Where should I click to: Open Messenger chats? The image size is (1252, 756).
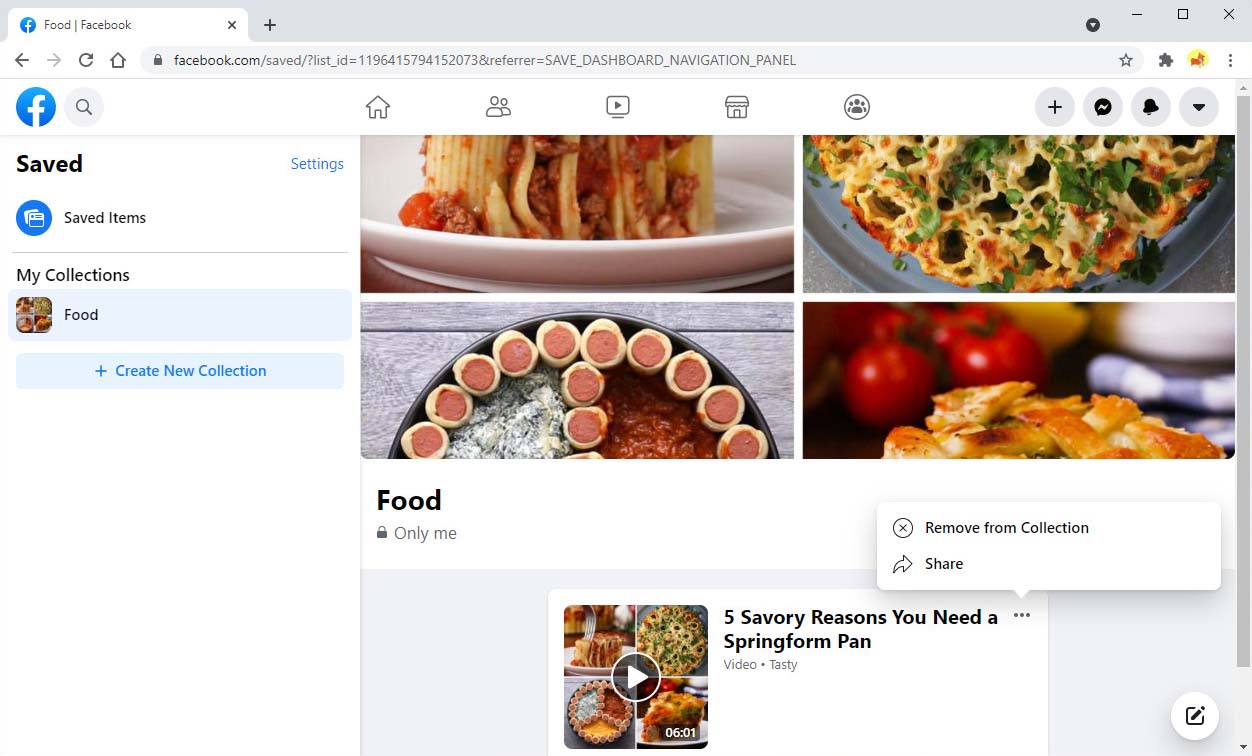coord(1102,107)
